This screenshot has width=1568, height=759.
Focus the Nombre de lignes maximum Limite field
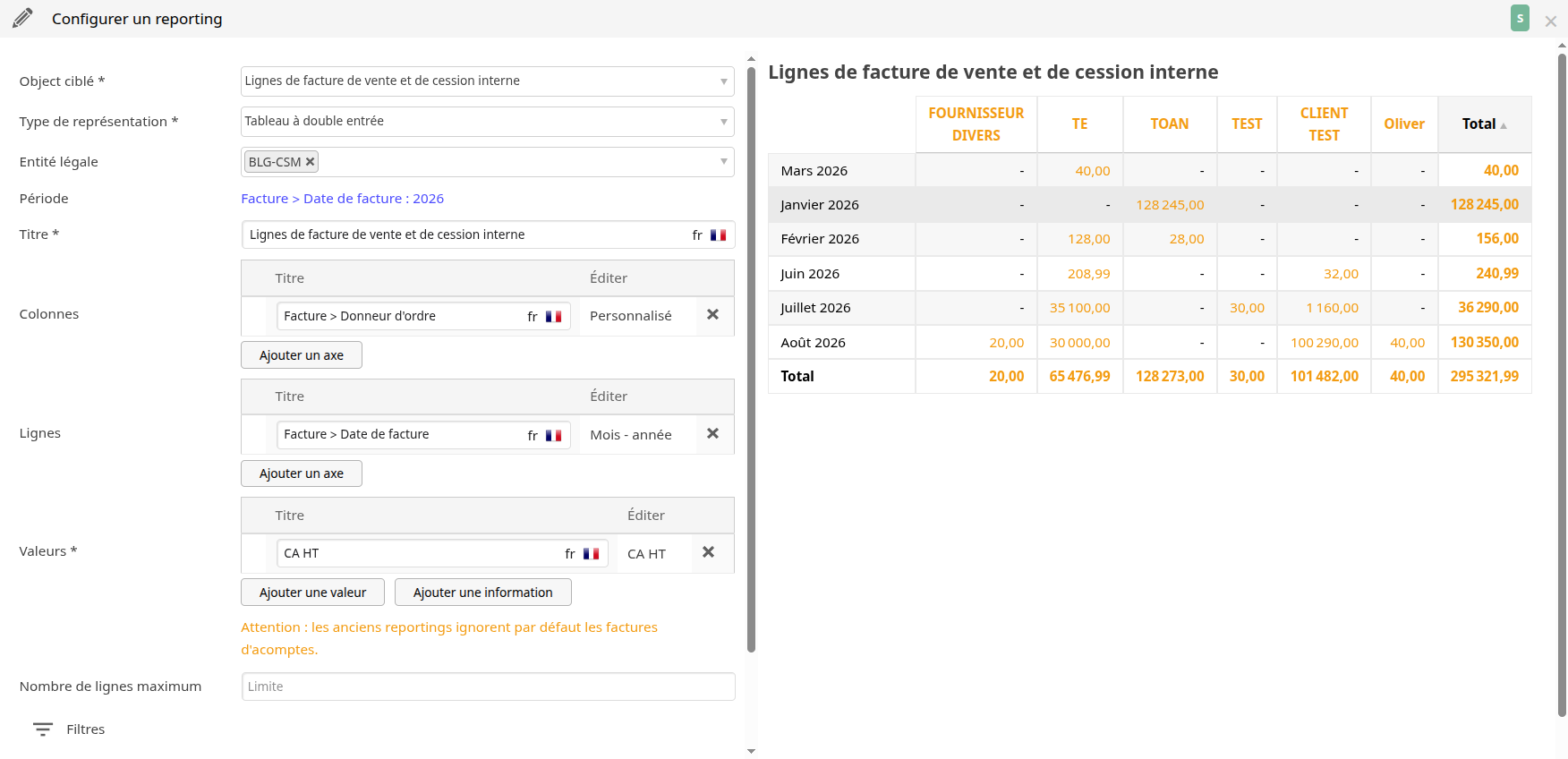(x=488, y=687)
